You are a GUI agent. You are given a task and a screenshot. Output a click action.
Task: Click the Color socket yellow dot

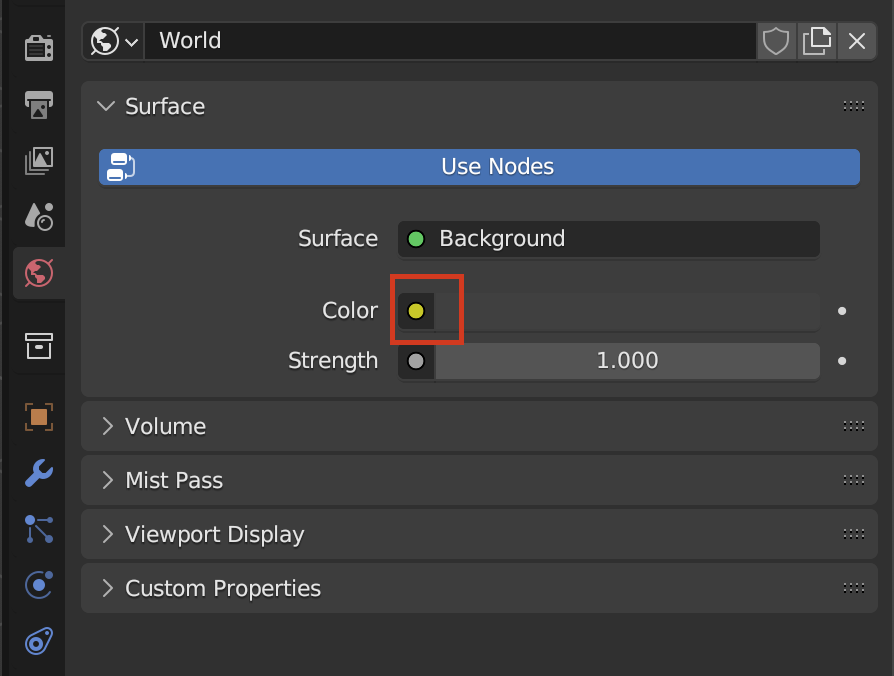pos(416,311)
